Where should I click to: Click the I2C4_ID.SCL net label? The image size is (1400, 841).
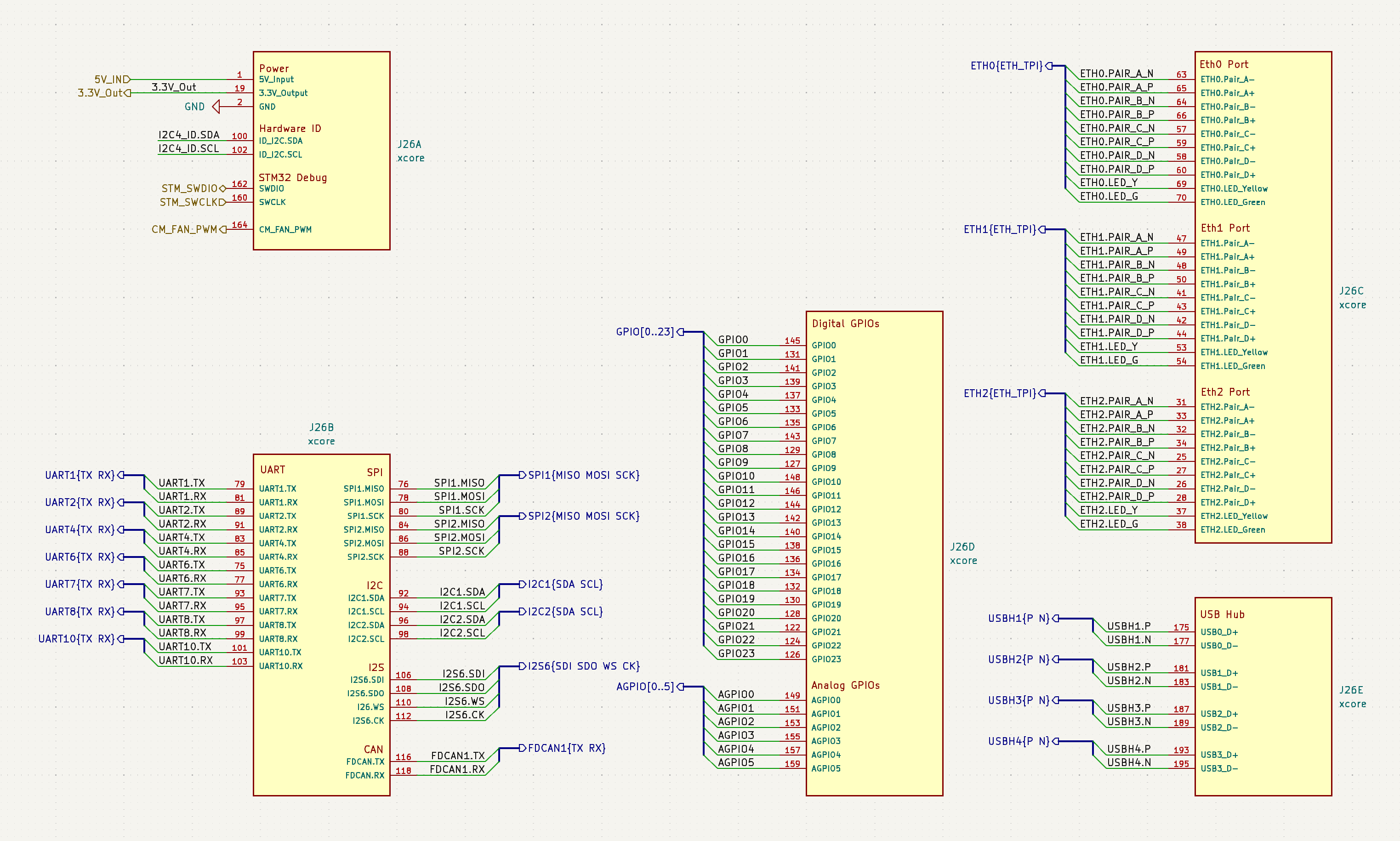(189, 148)
